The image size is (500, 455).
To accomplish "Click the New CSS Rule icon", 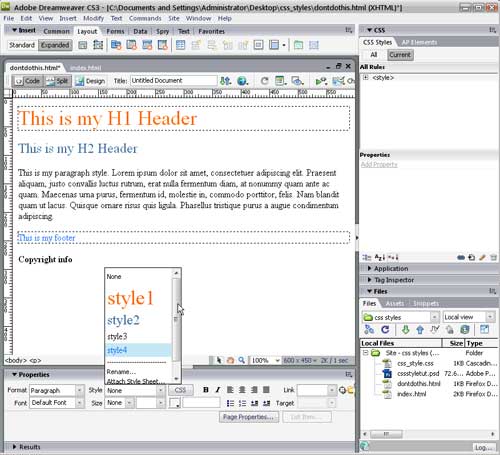I will click(472, 257).
